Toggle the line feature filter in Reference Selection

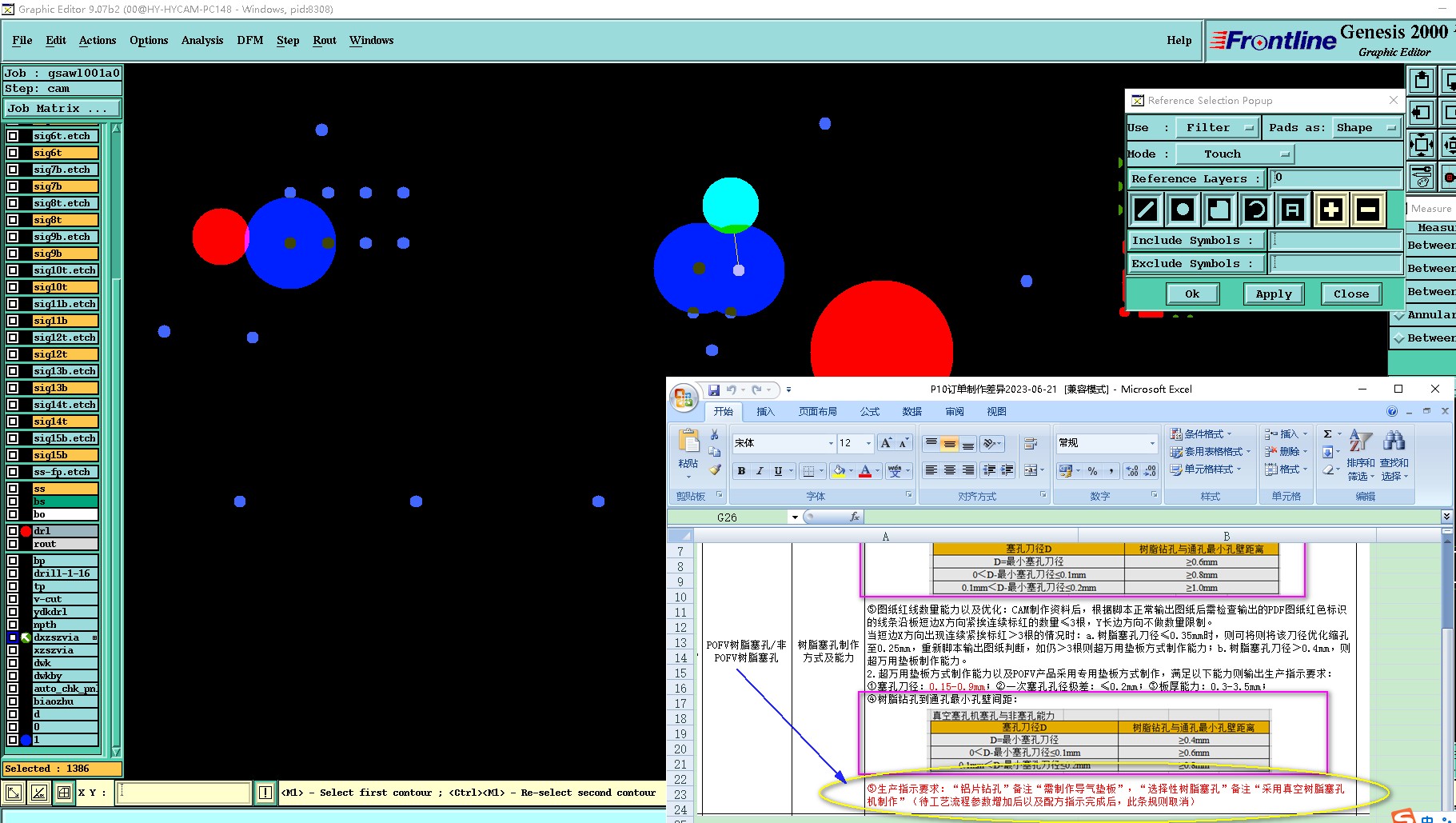pyautogui.click(x=1146, y=210)
